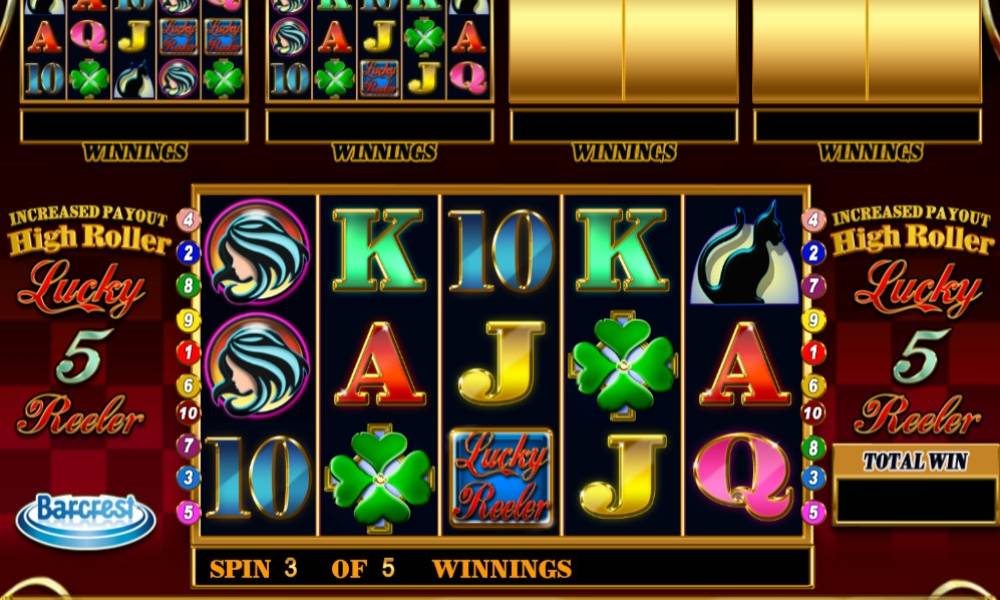Select payline 6 marker on the right side
The image size is (1000, 600).
point(813,385)
